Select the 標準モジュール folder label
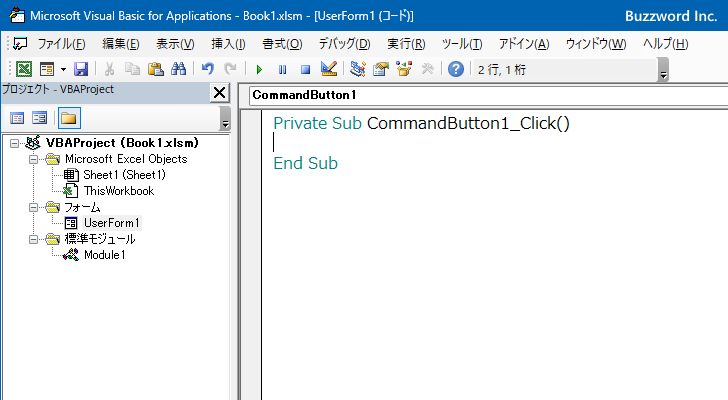728x400 pixels. 100,239
